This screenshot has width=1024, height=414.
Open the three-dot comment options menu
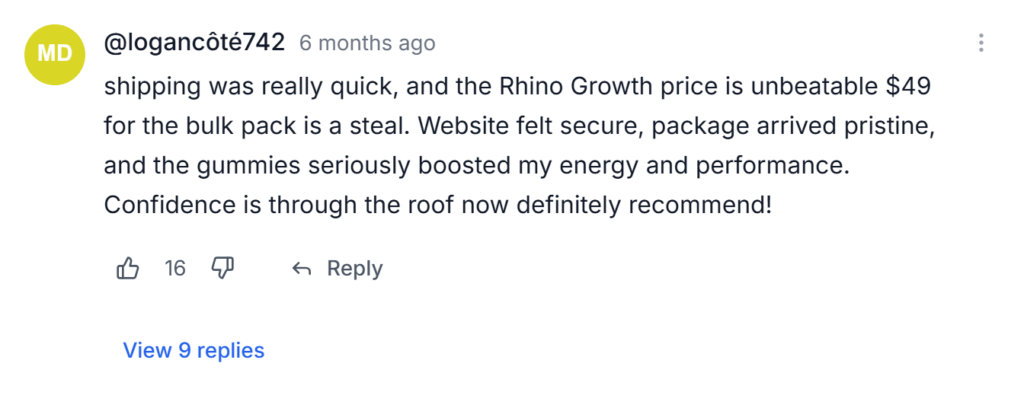point(981,43)
